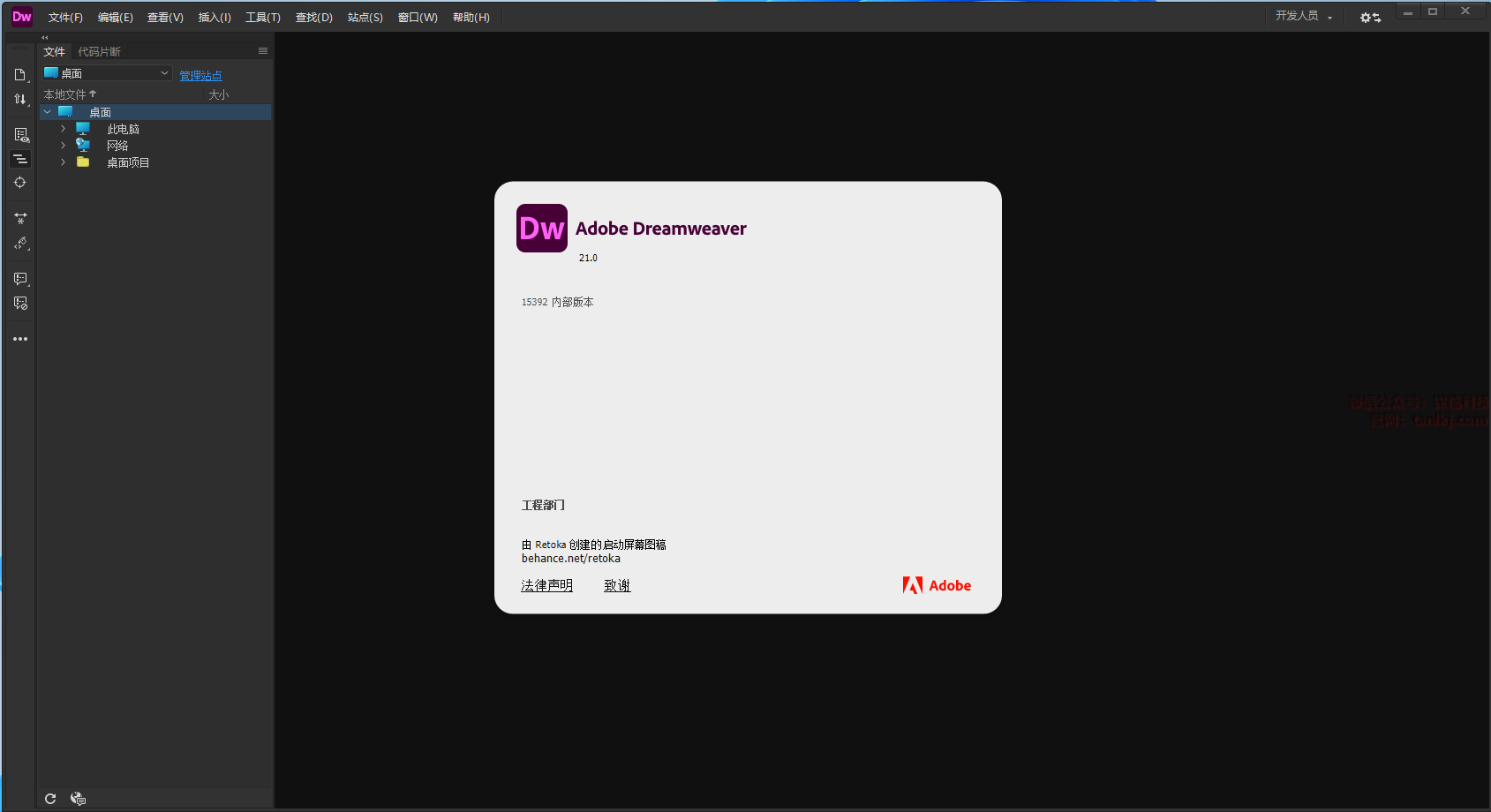Screen dimensions: 1491x812
Task: Click the Apply Comment speech bubble icon
Action: point(20,279)
